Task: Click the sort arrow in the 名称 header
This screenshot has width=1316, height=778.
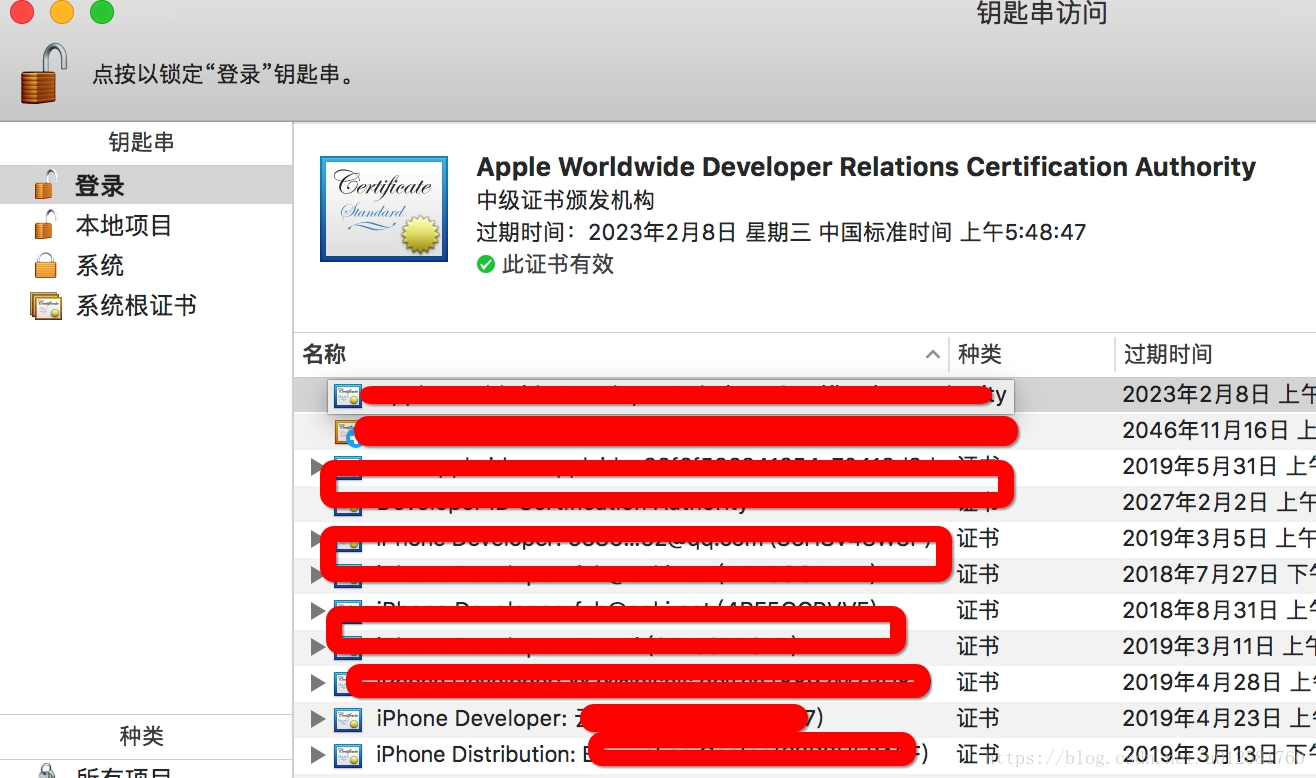Action: [x=932, y=354]
